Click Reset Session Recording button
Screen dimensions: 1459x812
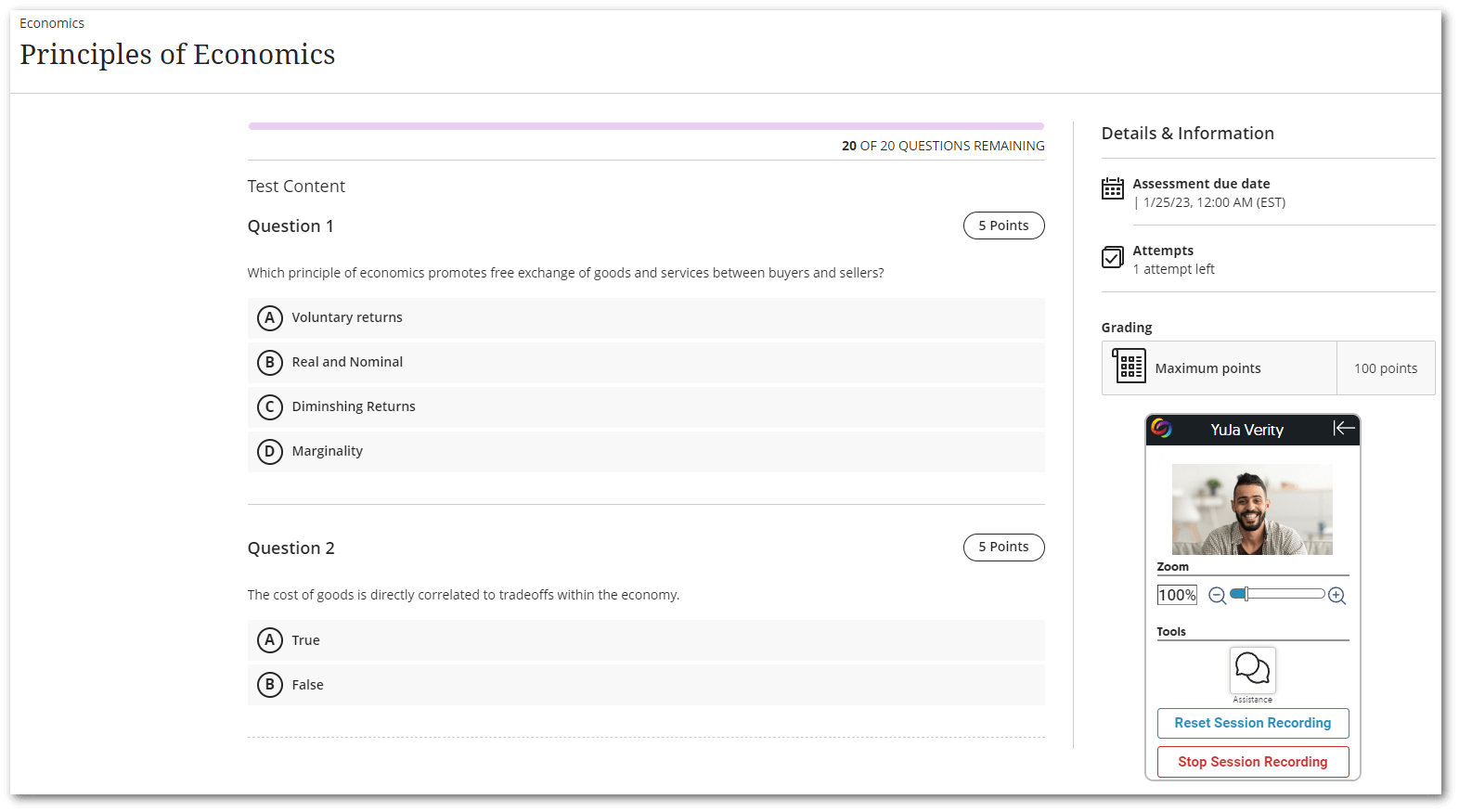tap(1252, 723)
